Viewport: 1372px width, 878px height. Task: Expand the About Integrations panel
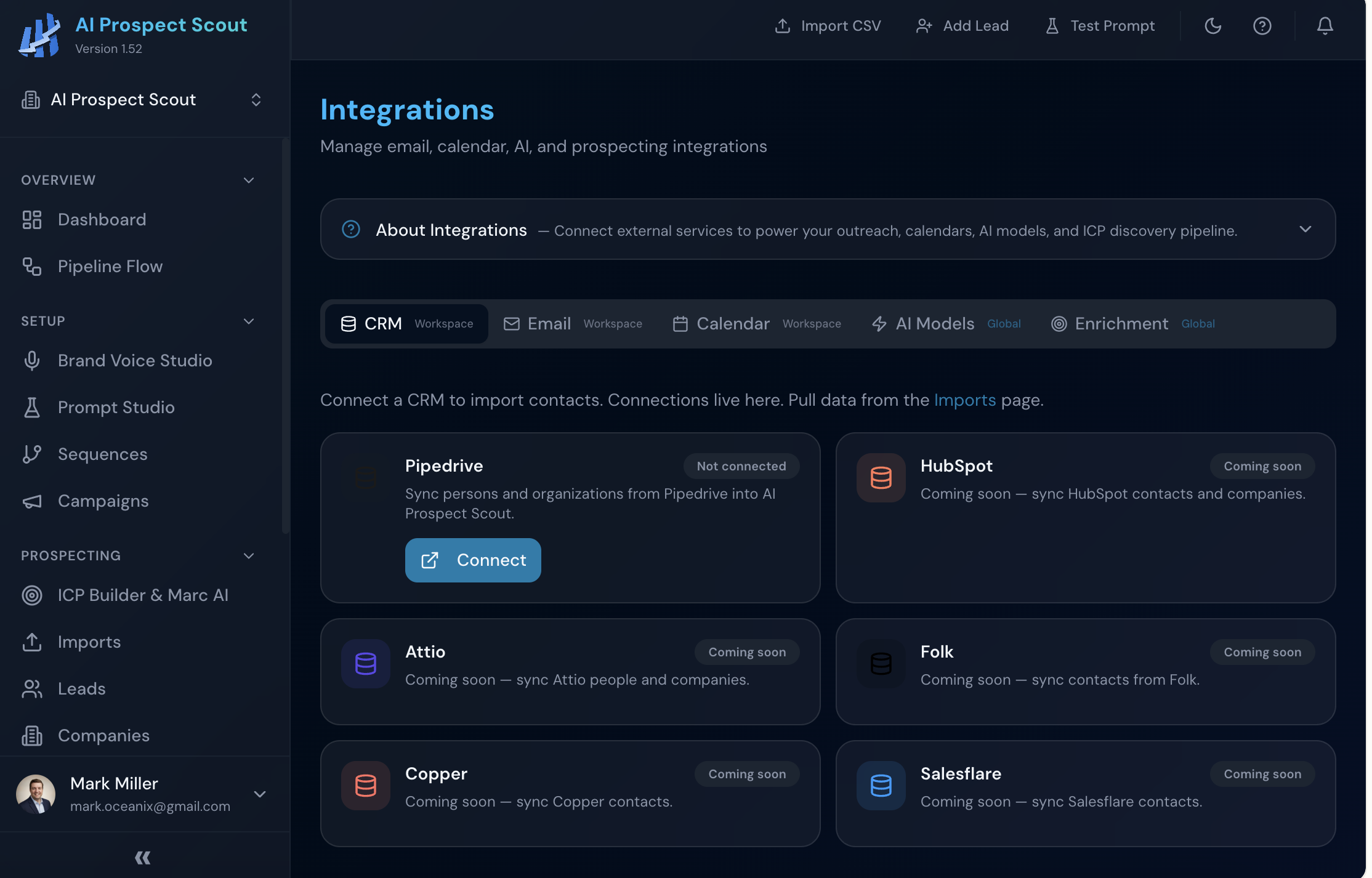tap(1305, 229)
